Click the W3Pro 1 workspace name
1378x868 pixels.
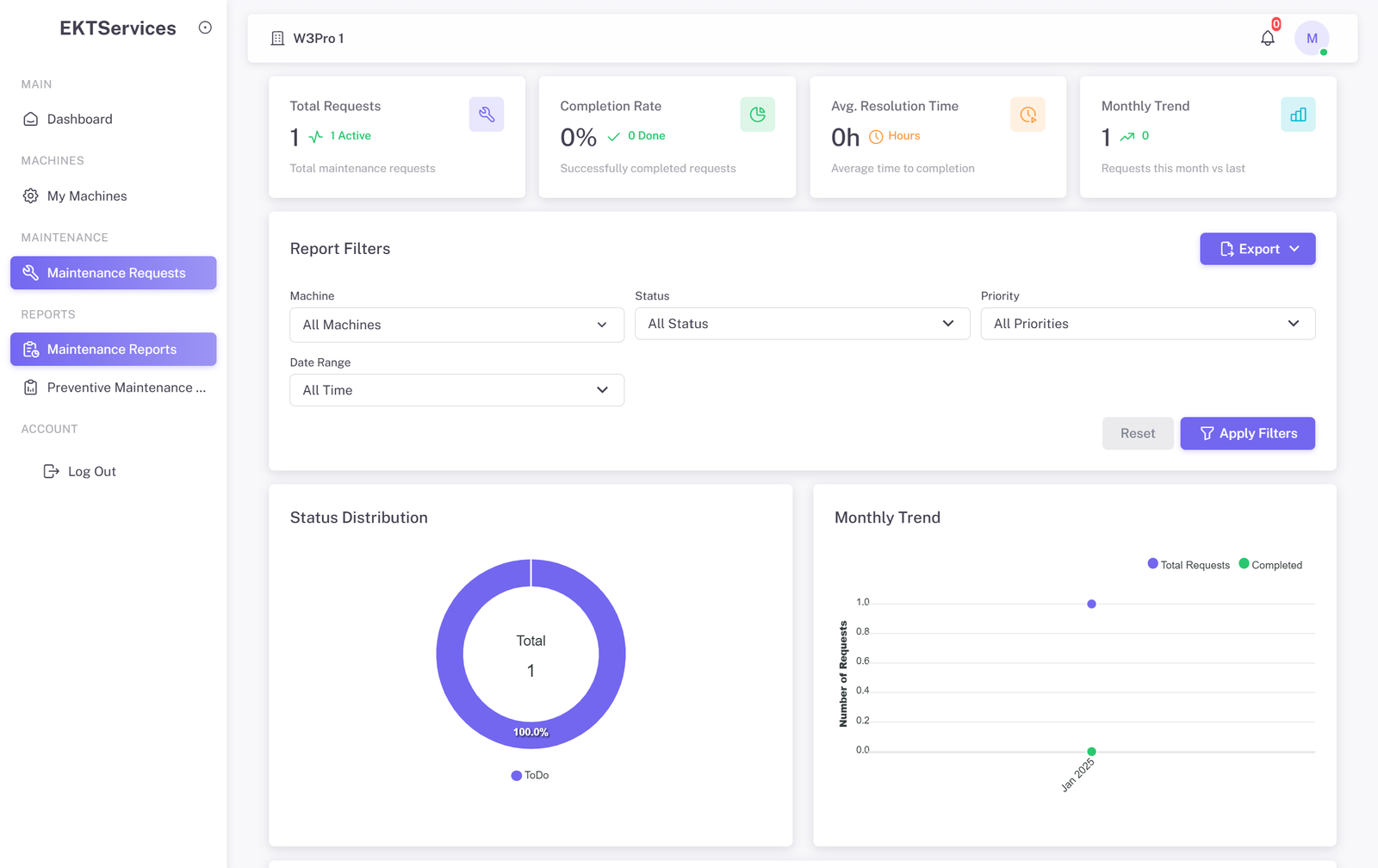click(x=319, y=38)
